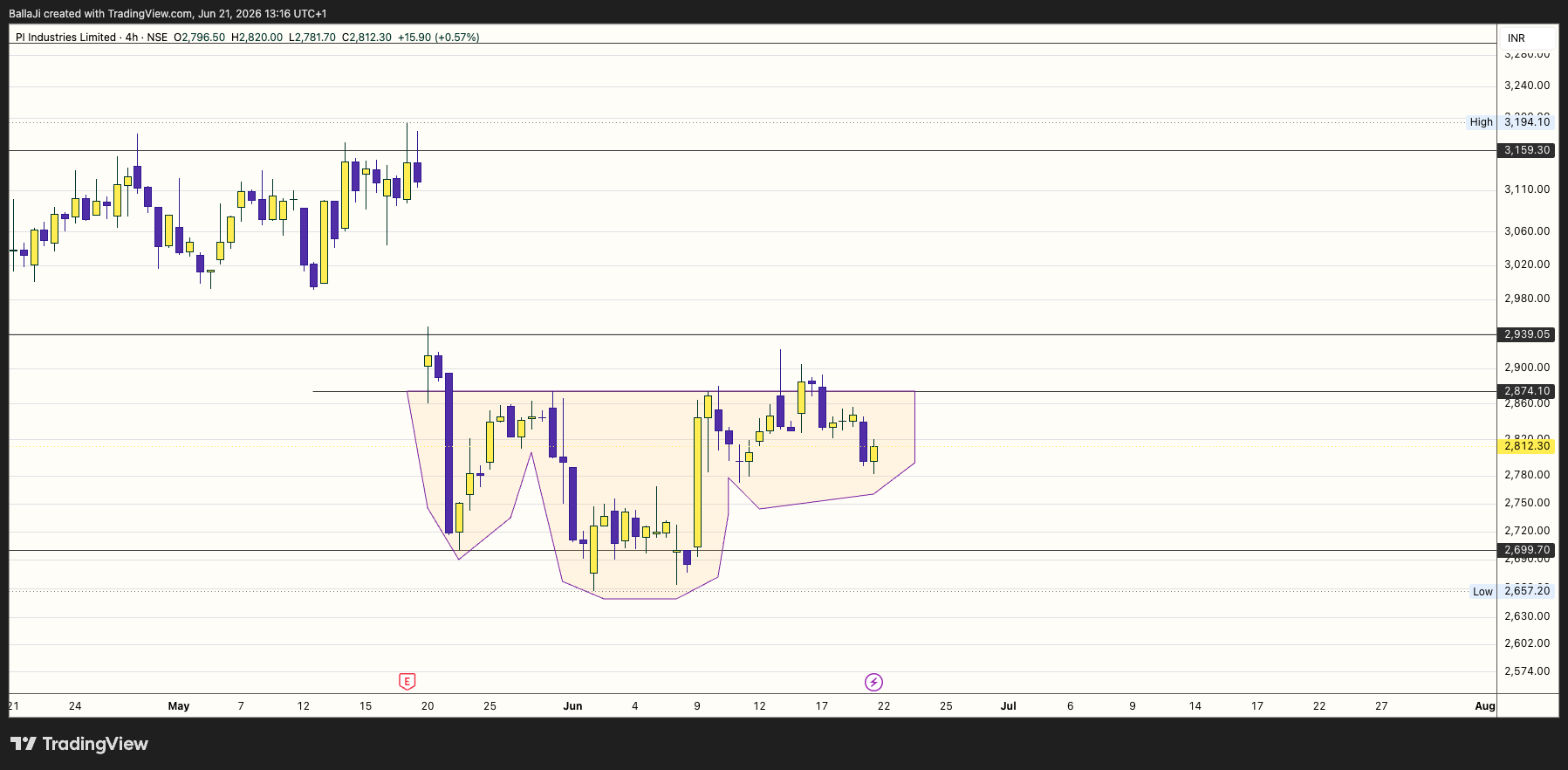Click the TradingView logo
This screenshot has height=770, width=1568.
[x=79, y=744]
